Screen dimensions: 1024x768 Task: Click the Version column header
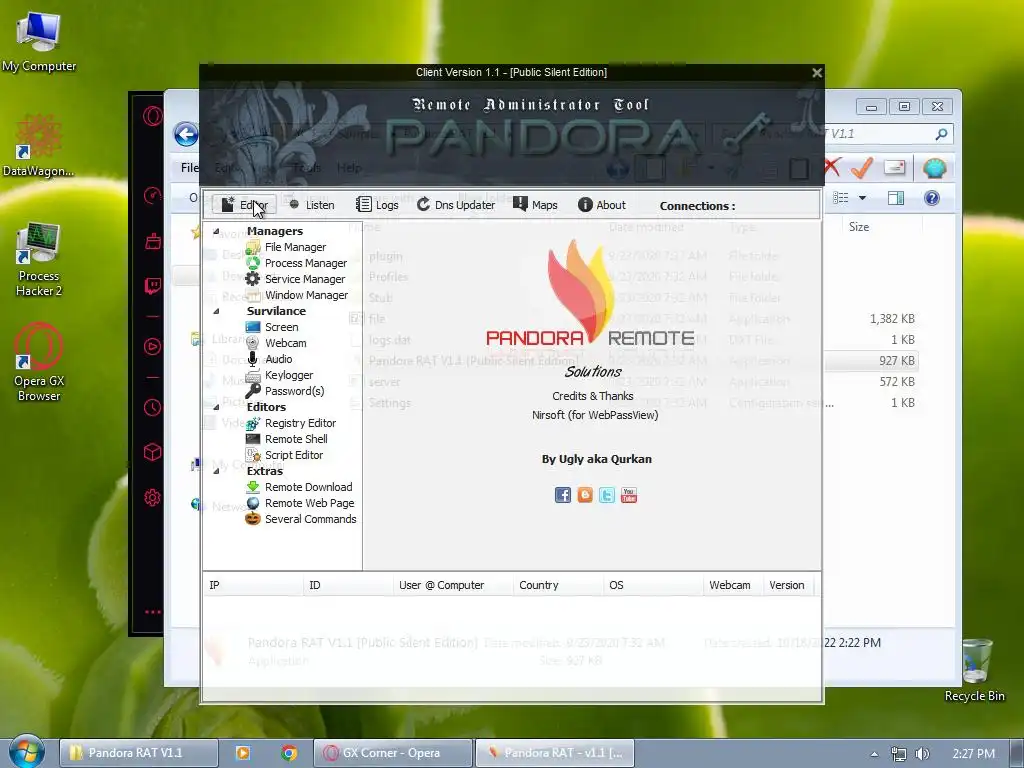pyautogui.click(x=787, y=585)
